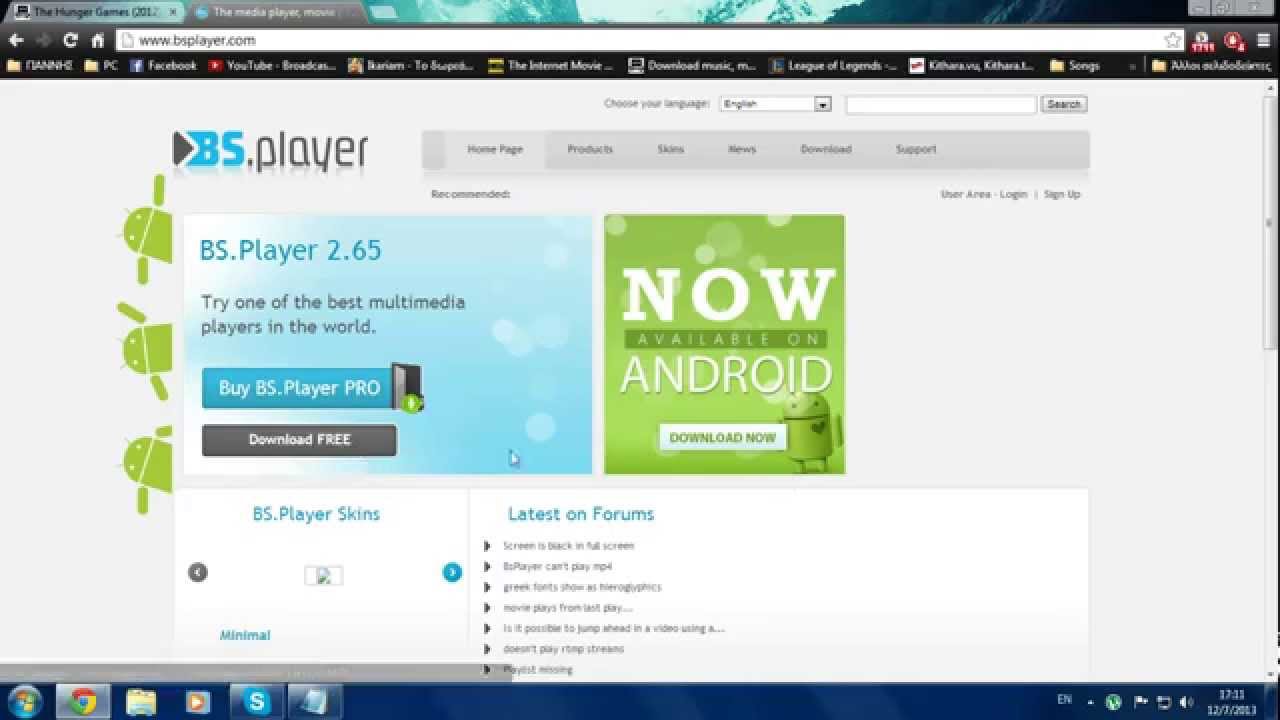
Task: Click the Search button
Action: pyautogui.click(x=1064, y=104)
